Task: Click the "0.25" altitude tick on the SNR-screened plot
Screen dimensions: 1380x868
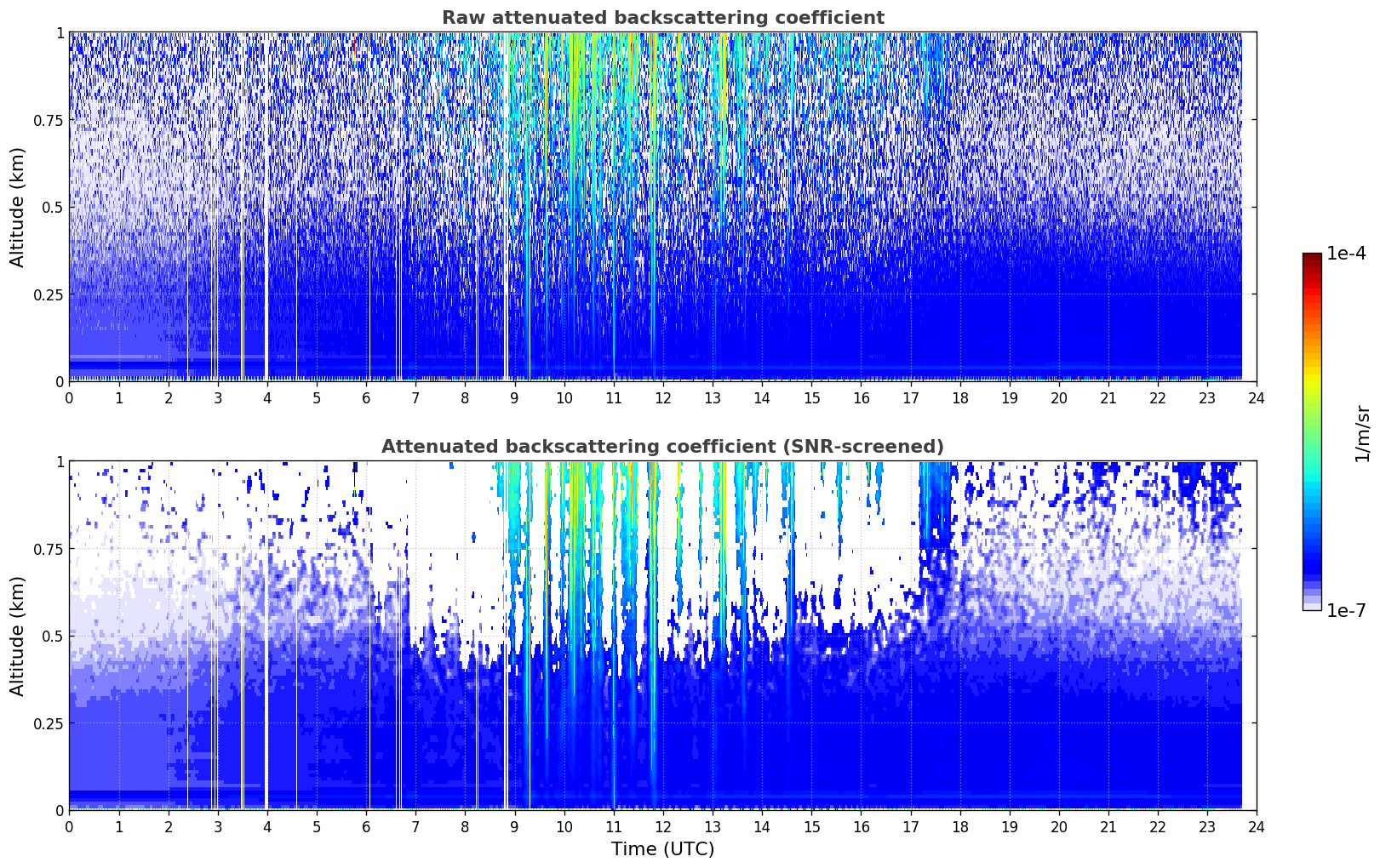Action: tap(49, 723)
